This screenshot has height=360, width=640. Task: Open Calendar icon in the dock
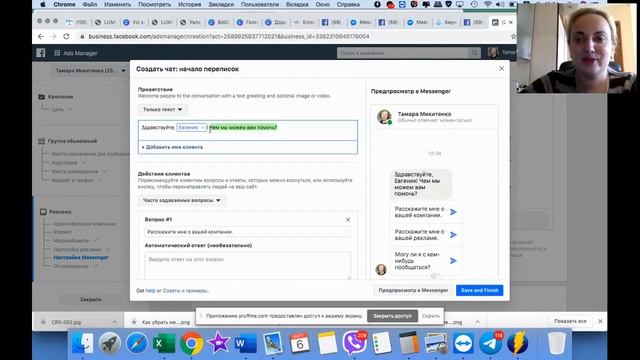(x=300, y=343)
